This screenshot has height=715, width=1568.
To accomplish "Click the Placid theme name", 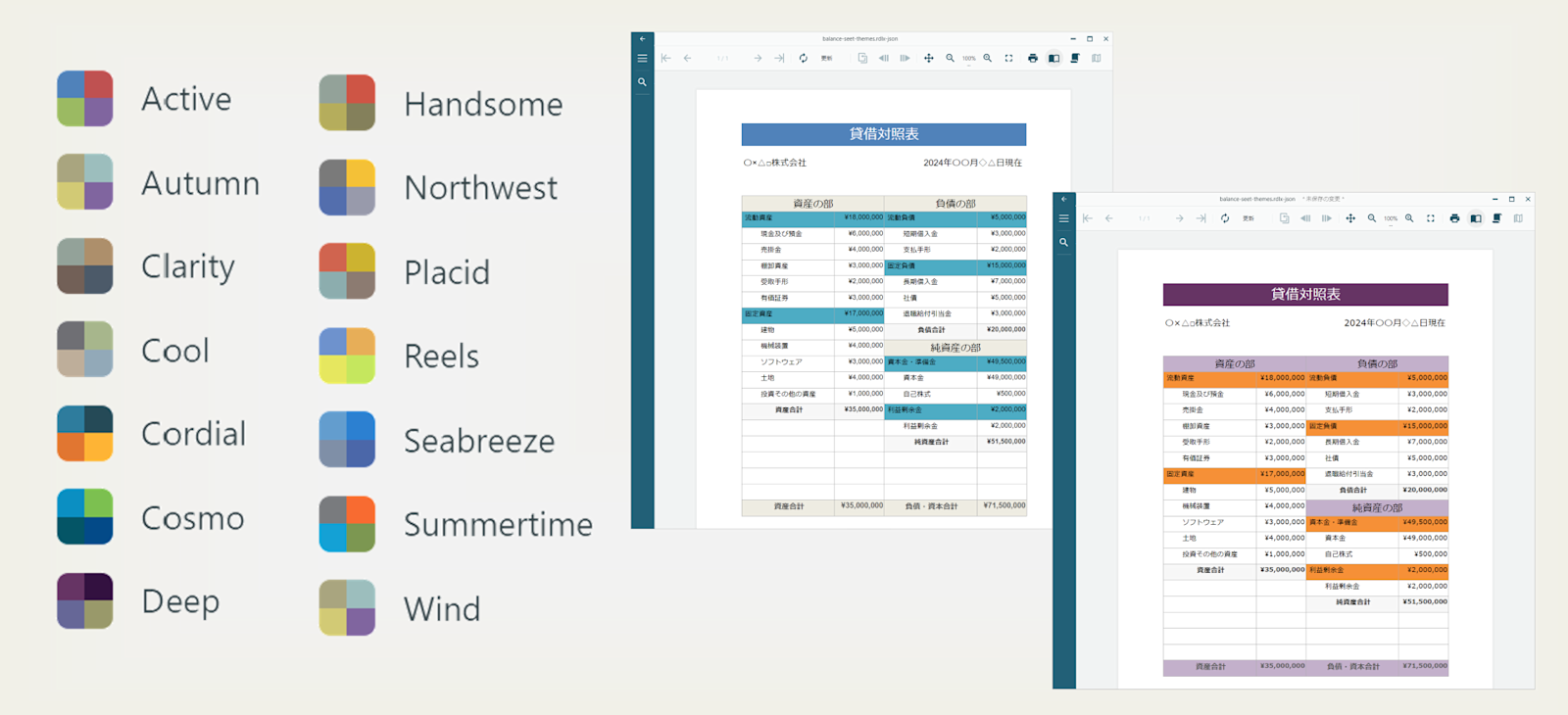I will (447, 272).
